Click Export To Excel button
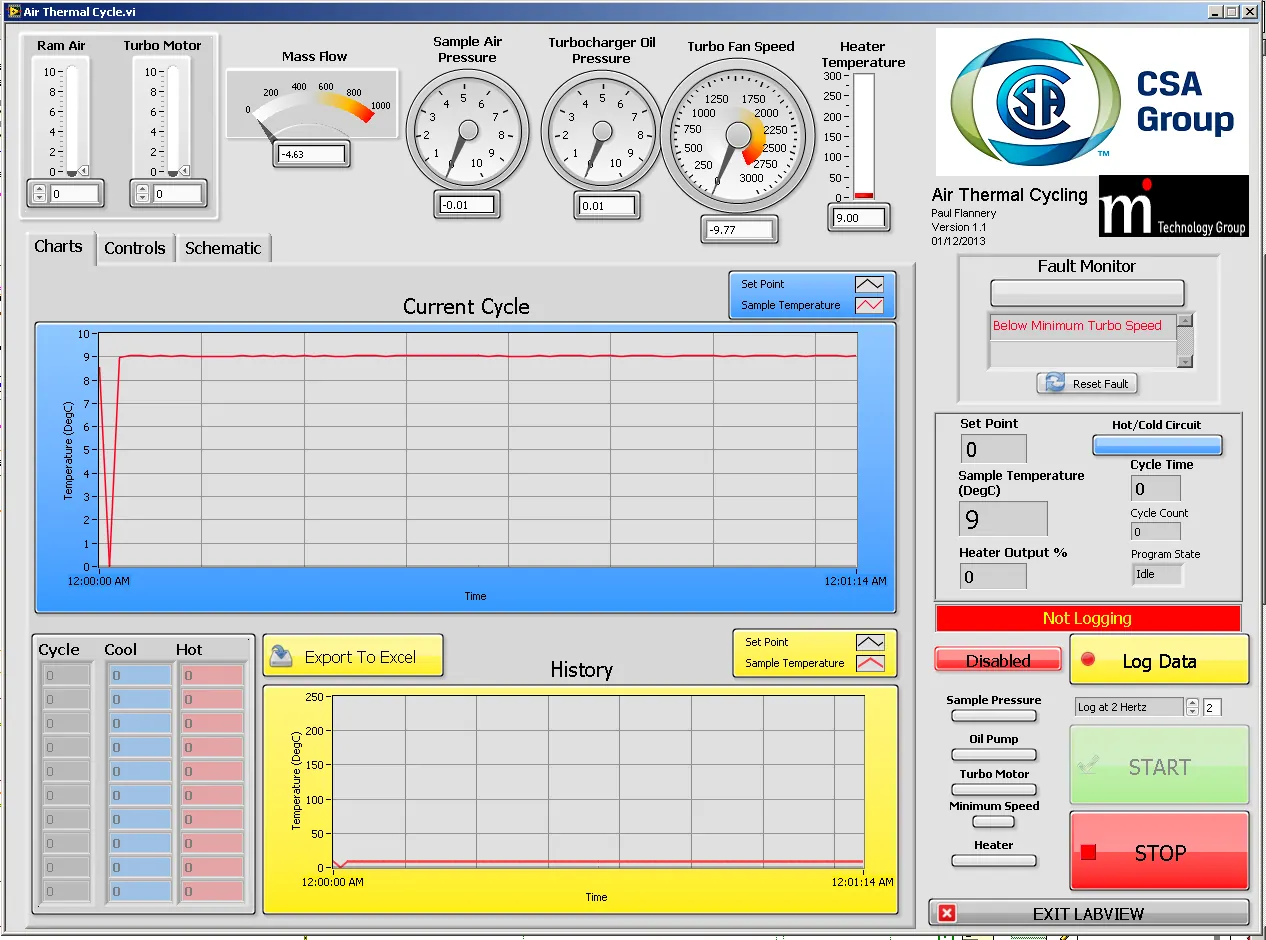 point(353,656)
